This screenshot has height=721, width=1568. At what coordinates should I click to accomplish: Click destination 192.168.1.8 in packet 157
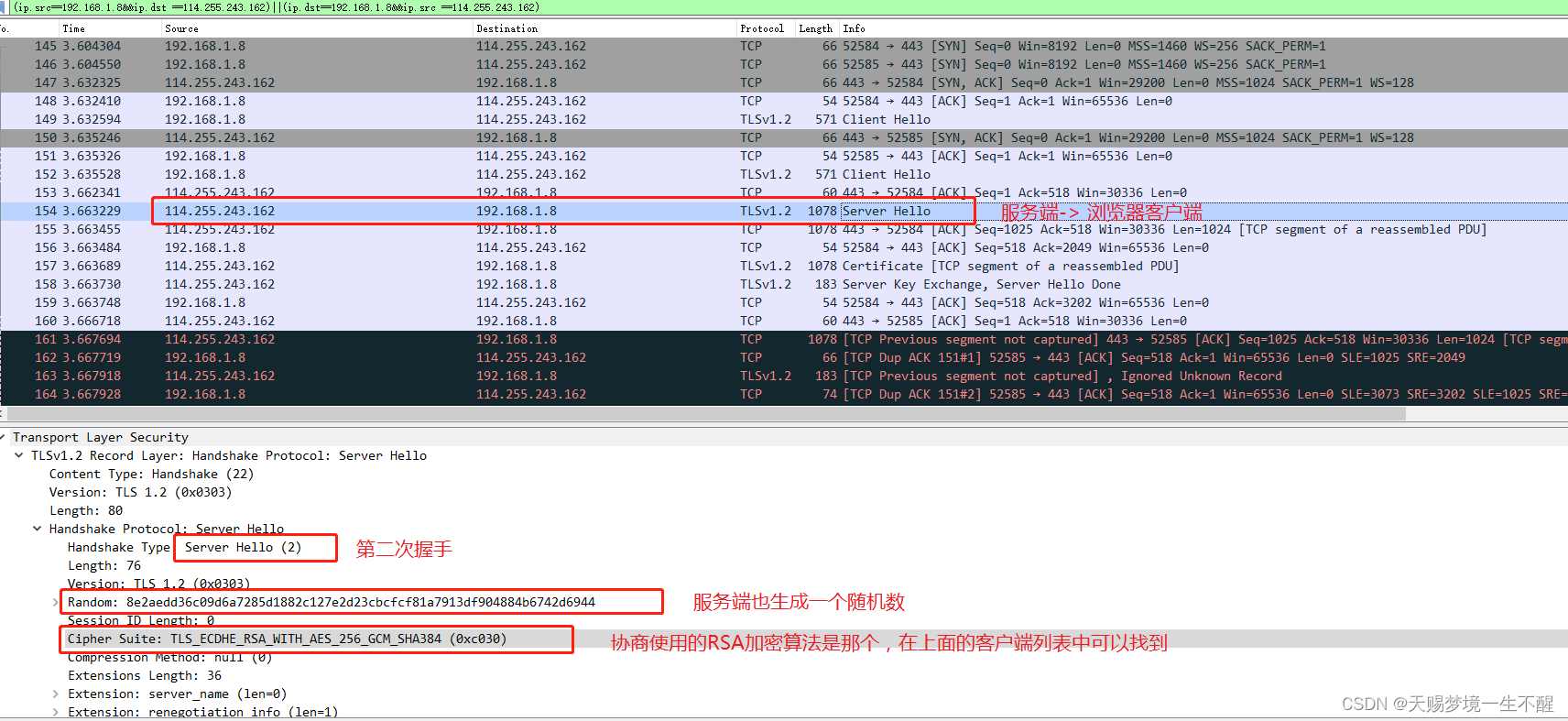517,266
